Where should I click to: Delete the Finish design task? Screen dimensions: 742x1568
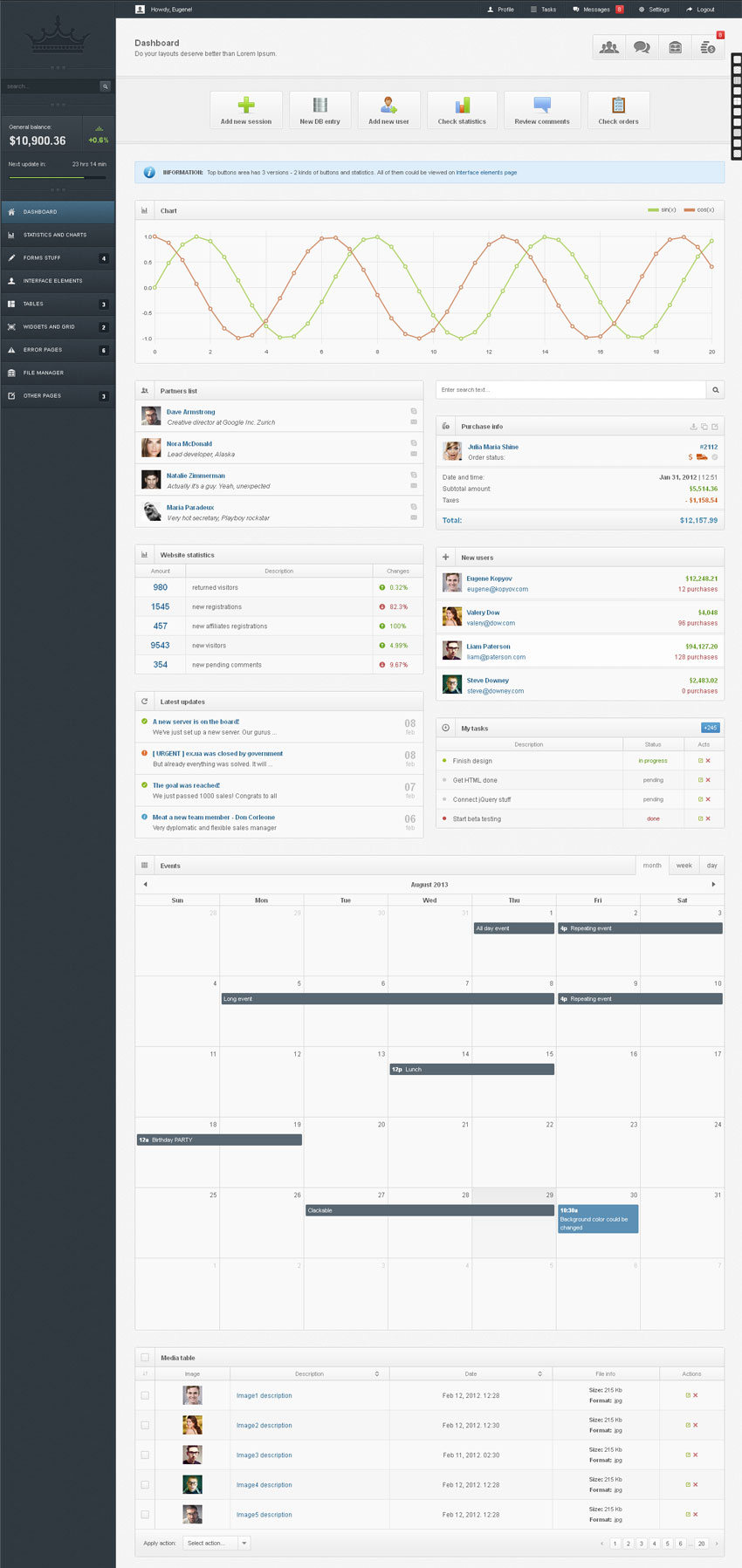(708, 761)
